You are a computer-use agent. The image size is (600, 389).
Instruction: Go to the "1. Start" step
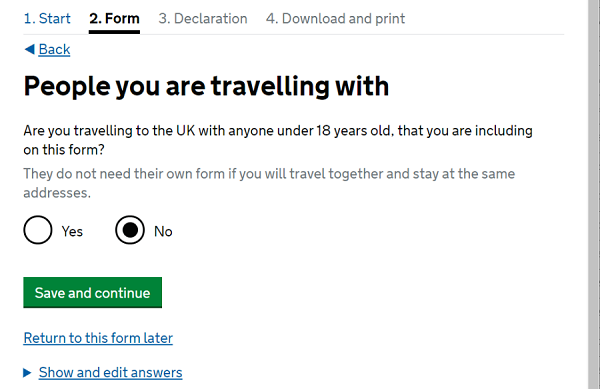click(x=47, y=18)
